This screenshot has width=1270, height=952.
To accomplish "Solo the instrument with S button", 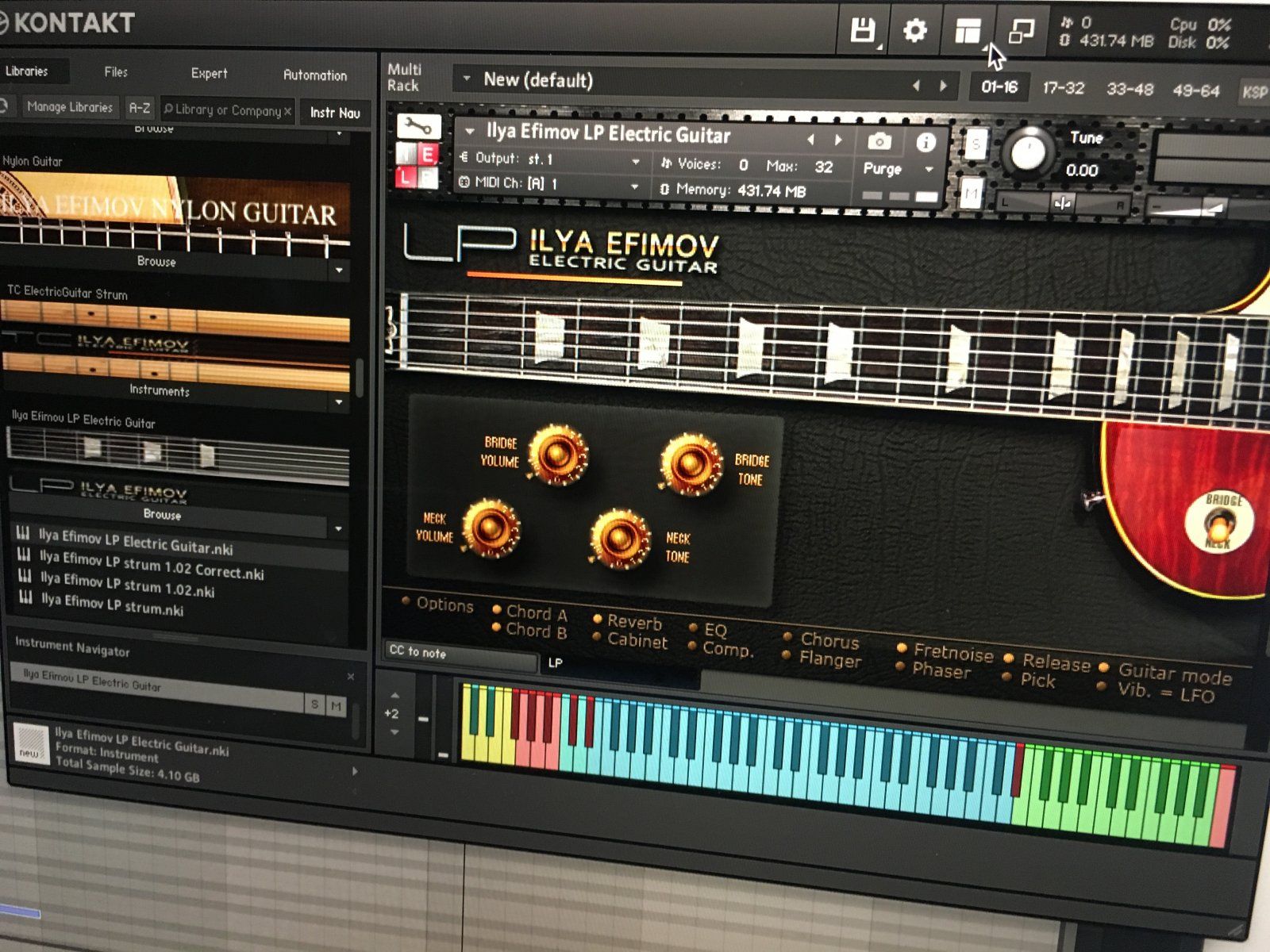I will coord(976,145).
